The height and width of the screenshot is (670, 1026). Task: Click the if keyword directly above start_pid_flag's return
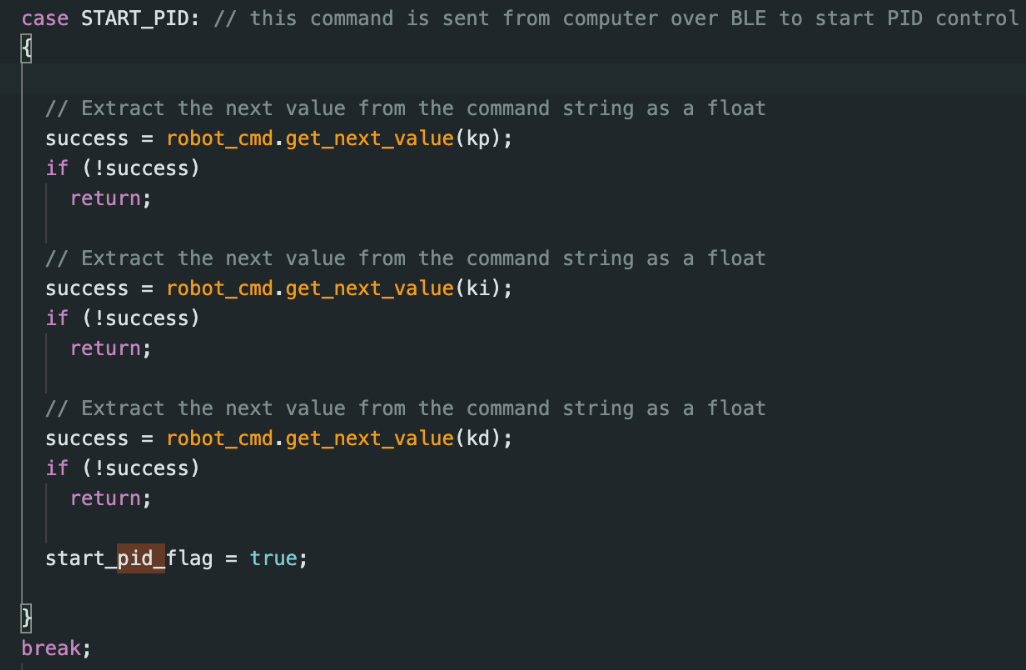(x=57, y=468)
